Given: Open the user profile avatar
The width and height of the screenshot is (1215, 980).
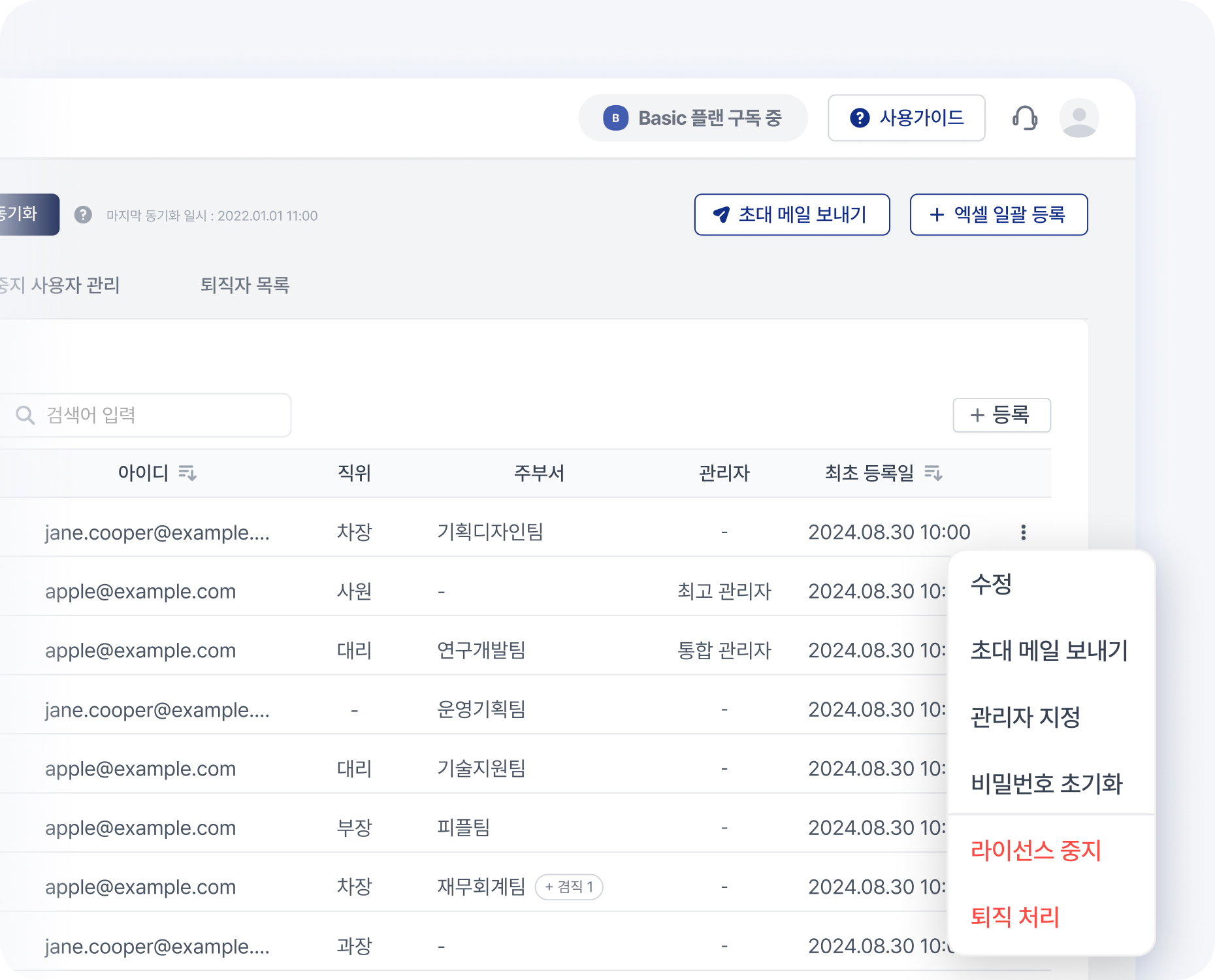Looking at the screenshot, I should click(x=1078, y=118).
